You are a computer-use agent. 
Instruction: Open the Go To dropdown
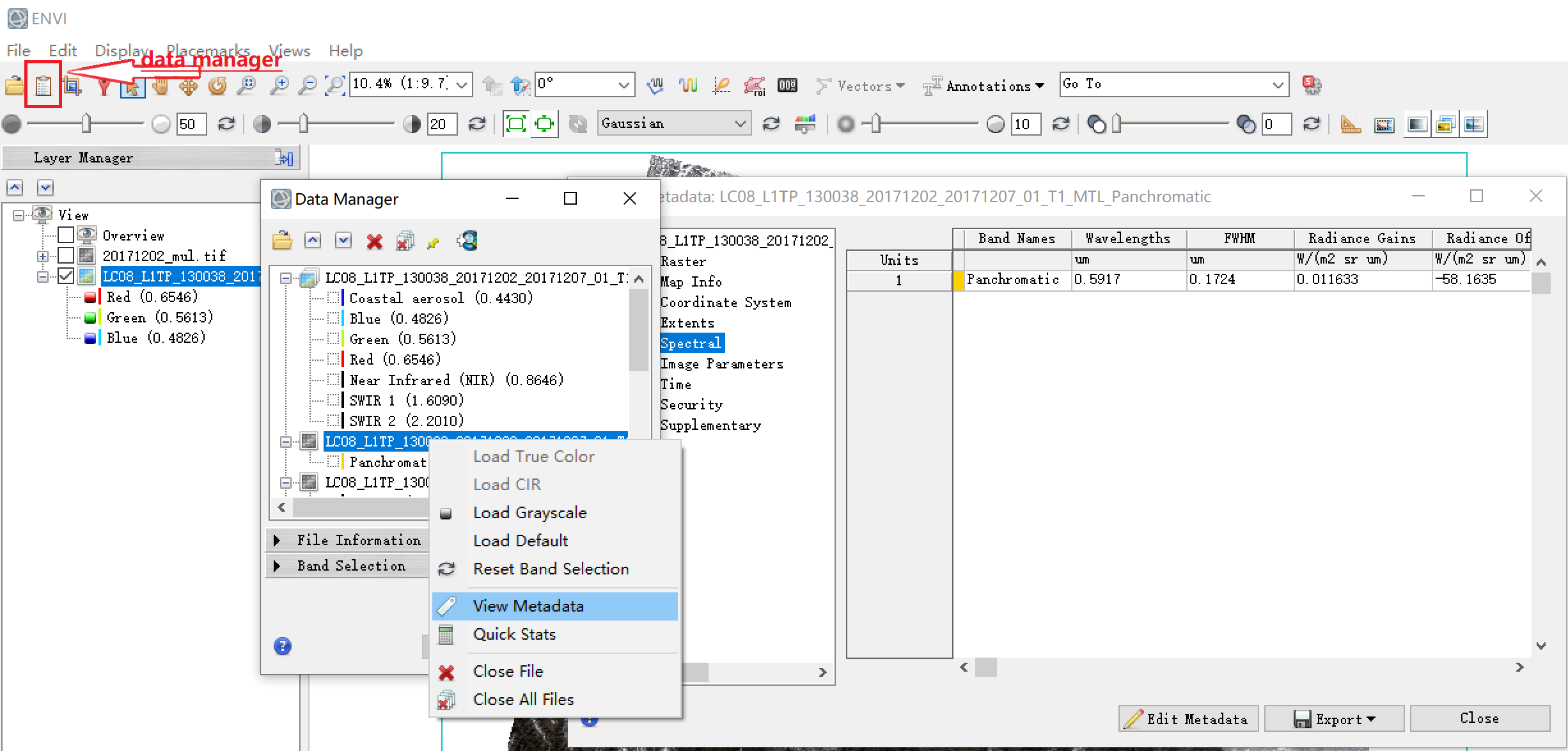(x=1277, y=85)
